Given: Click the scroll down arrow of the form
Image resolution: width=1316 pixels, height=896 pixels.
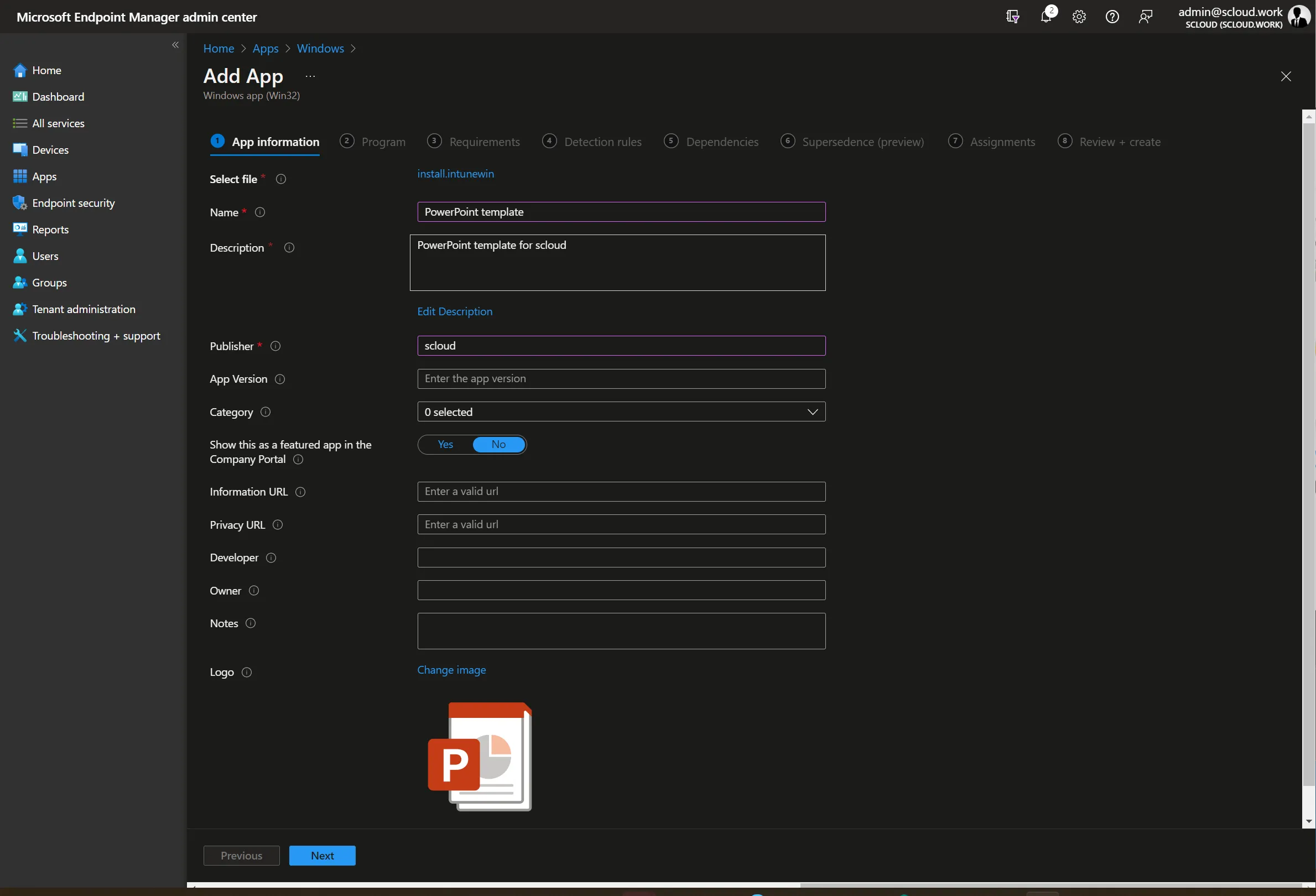Looking at the screenshot, I should pyautogui.click(x=1309, y=822).
